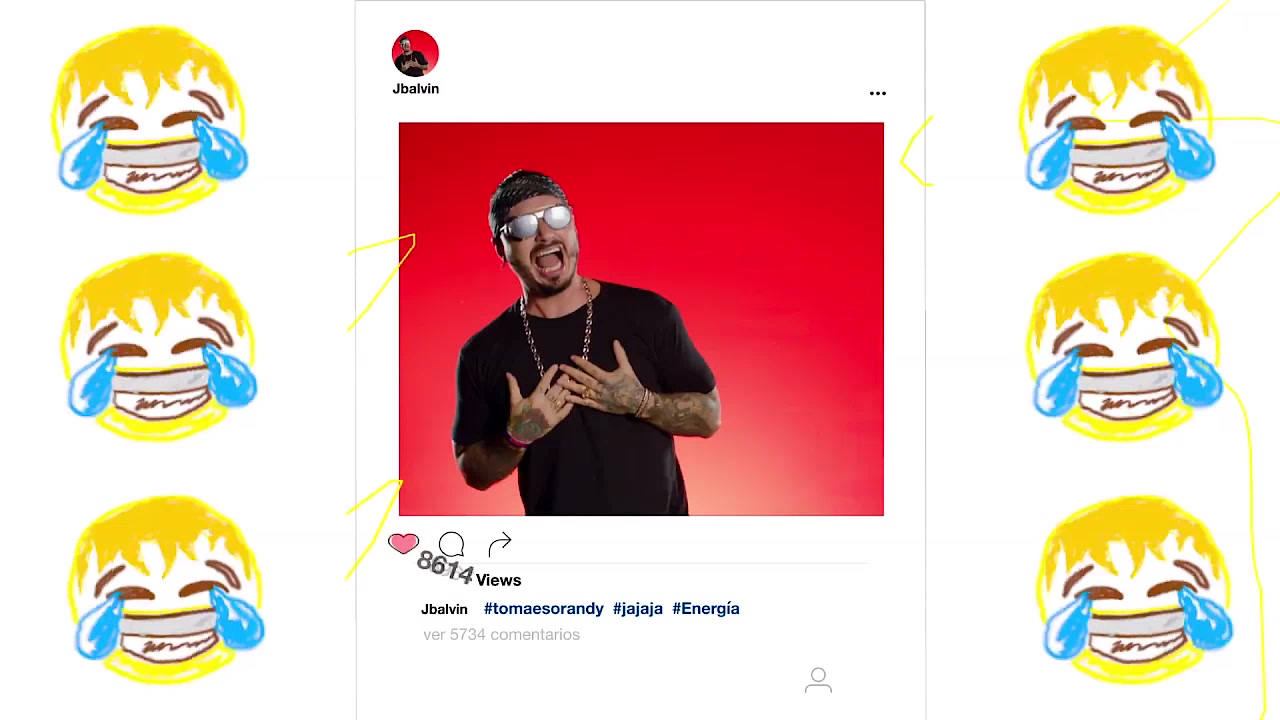This screenshot has width=1280, height=720.
Task: Open the three-dot post options menu
Action: [877, 93]
